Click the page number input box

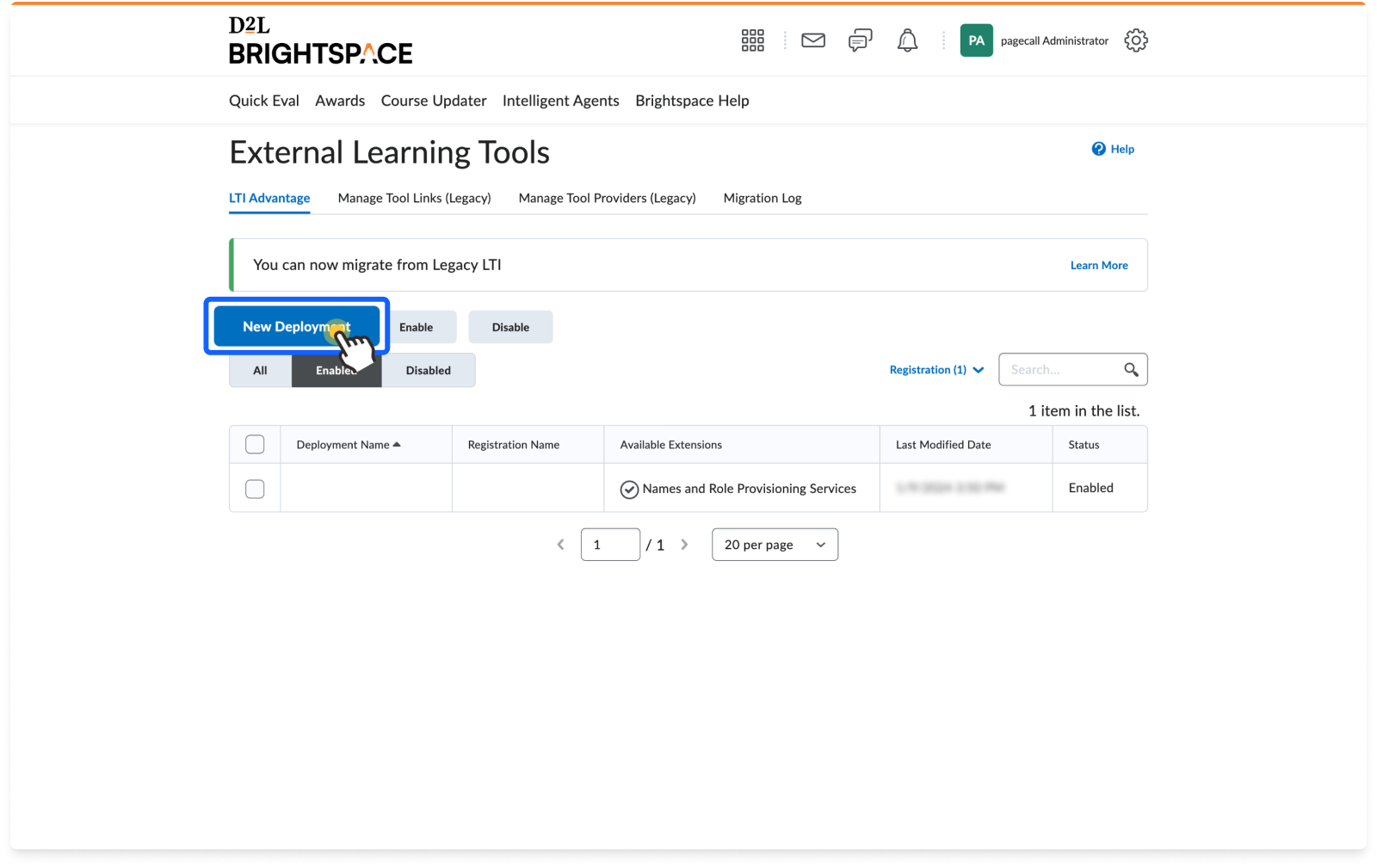(610, 545)
